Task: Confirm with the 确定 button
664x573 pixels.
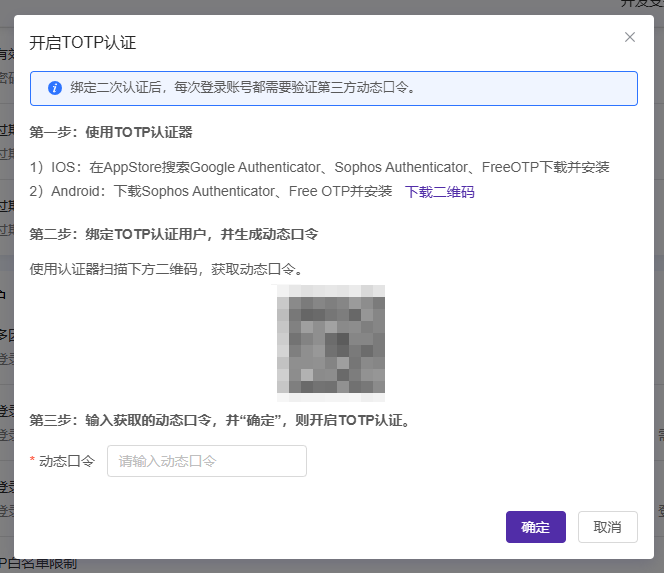Action: (536, 527)
